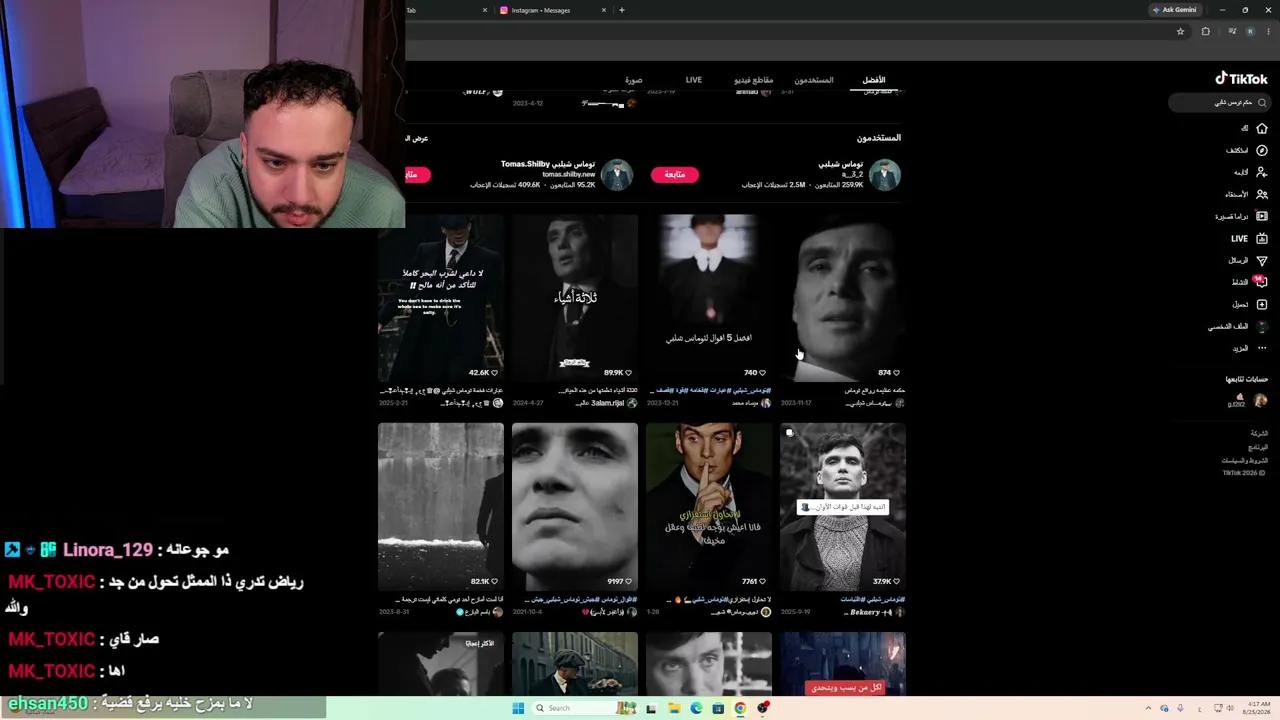Open the البرنامج (Program) footer link
1280x720 pixels.
coord(1258,447)
